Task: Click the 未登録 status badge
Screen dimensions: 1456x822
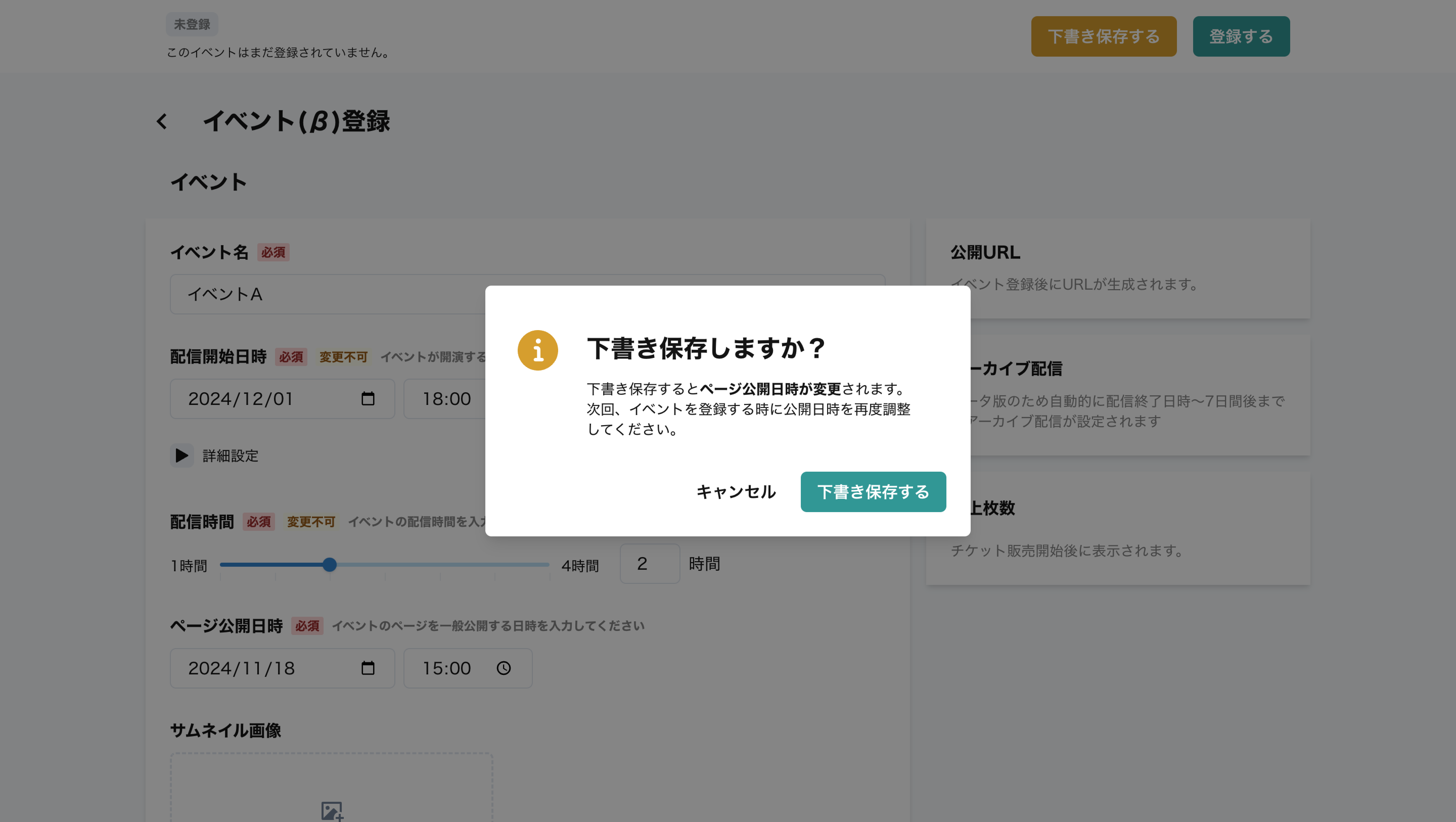Action: tap(192, 24)
